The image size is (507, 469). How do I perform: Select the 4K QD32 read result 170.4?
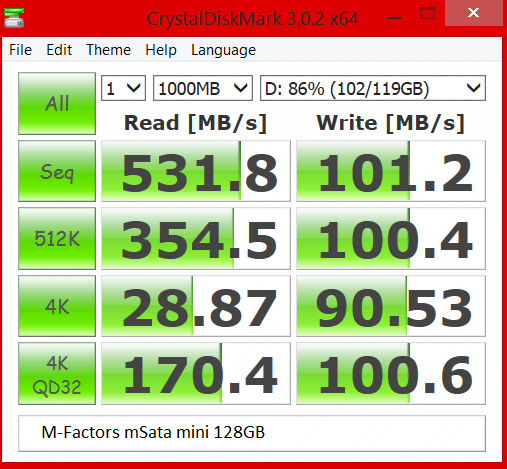coord(196,374)
